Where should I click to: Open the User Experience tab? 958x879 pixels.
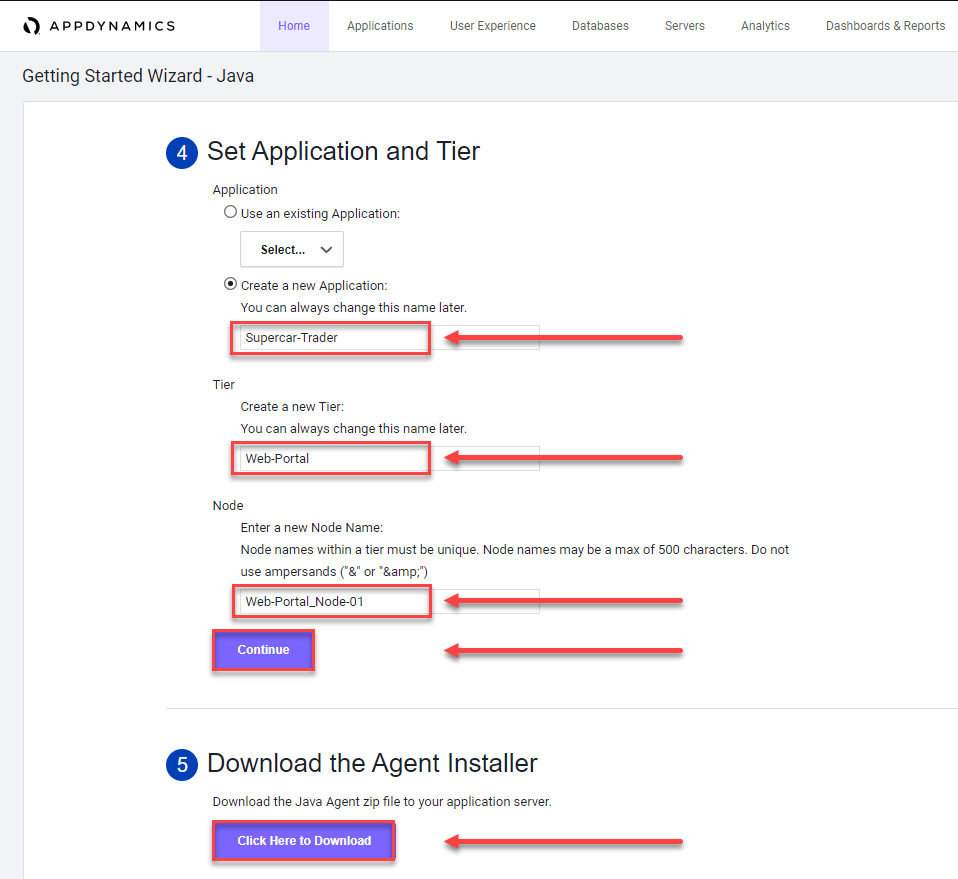point(492,26)
